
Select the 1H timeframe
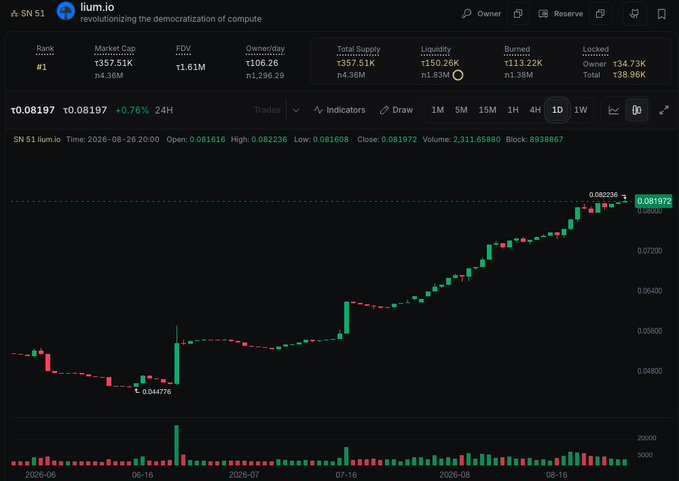point(513,110)
